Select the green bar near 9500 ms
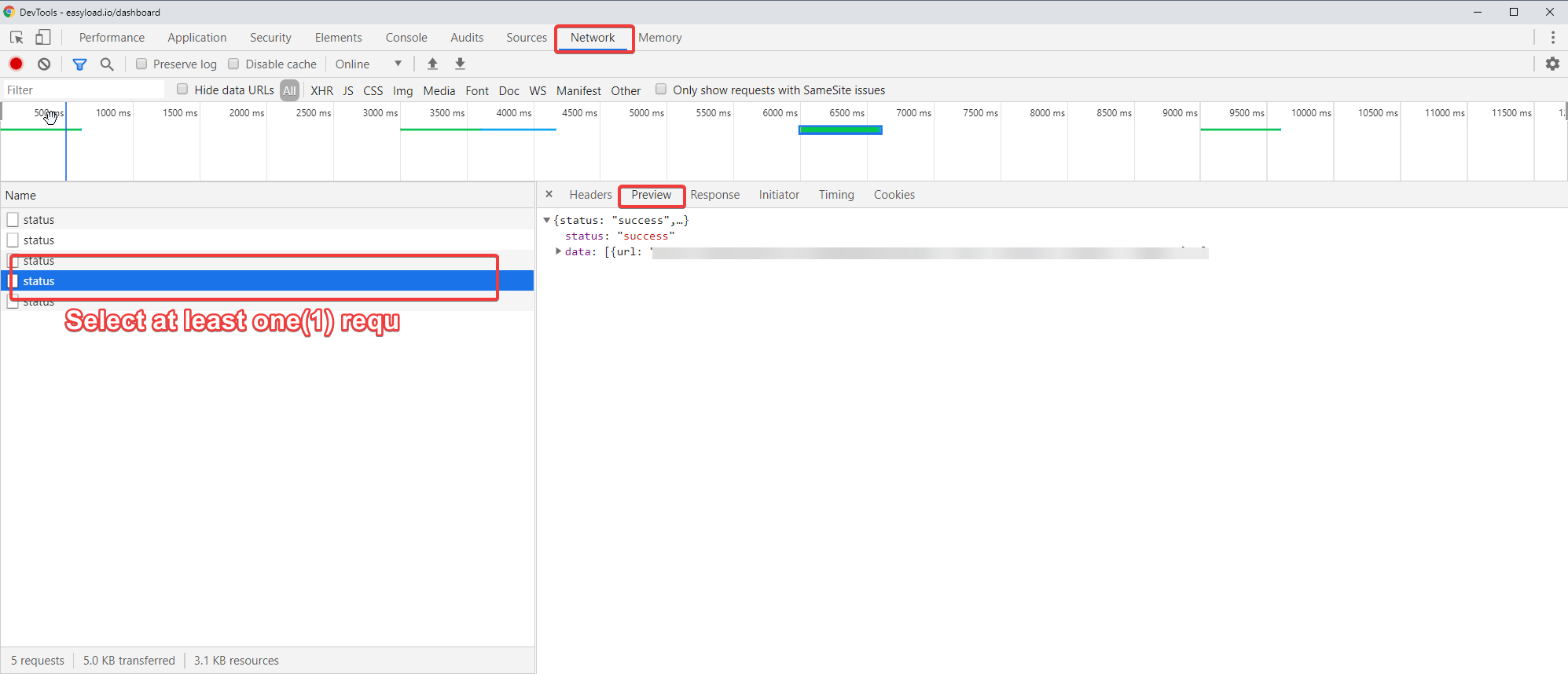1568x674 pixels. click(x=1240, y=130)
